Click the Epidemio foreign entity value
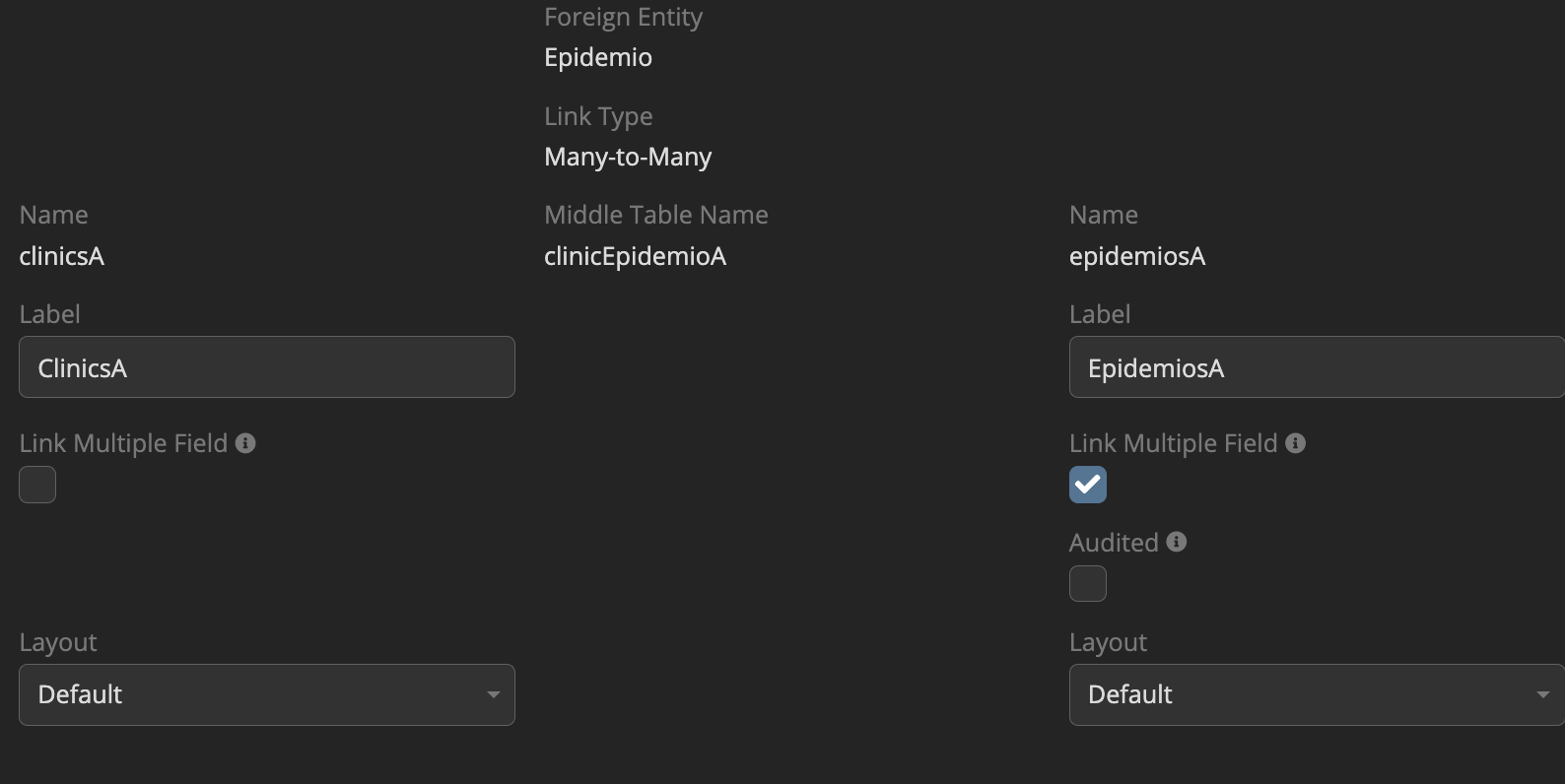Image resolution: width=1565 pixels, height=784 pixels. click(598, 57)
